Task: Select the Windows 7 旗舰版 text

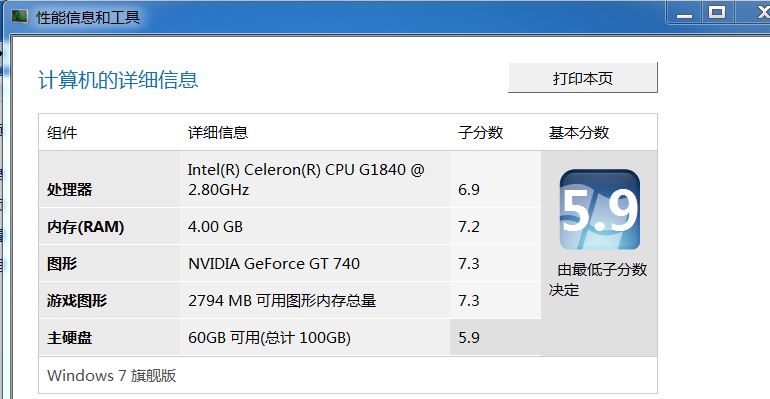Action: (112, 375)
